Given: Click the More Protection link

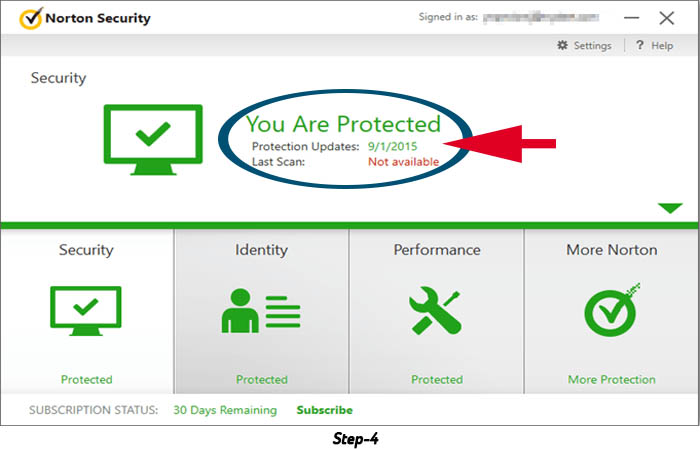Looking at the screenshot, I should click(612, 379).
